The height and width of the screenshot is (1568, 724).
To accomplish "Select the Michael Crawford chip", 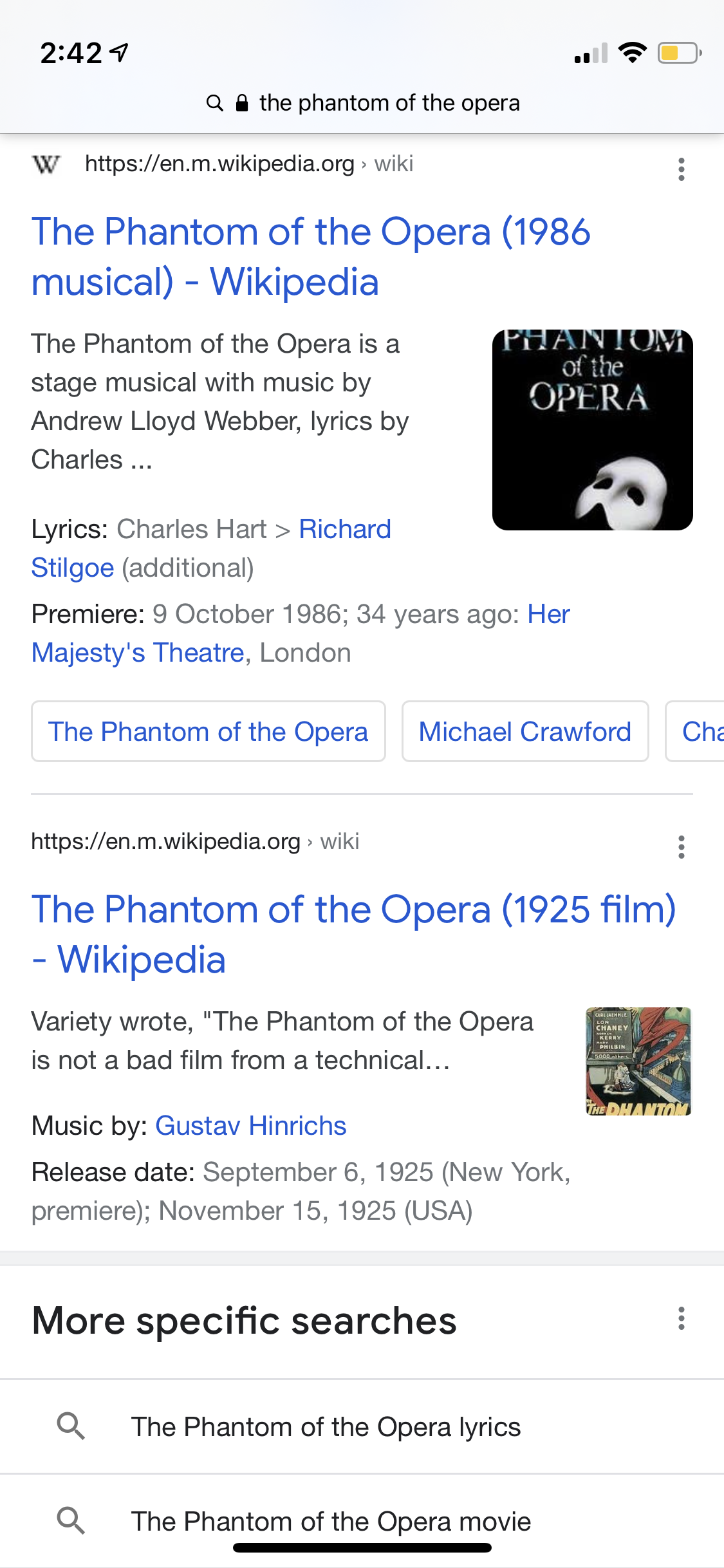I will 524,731.
